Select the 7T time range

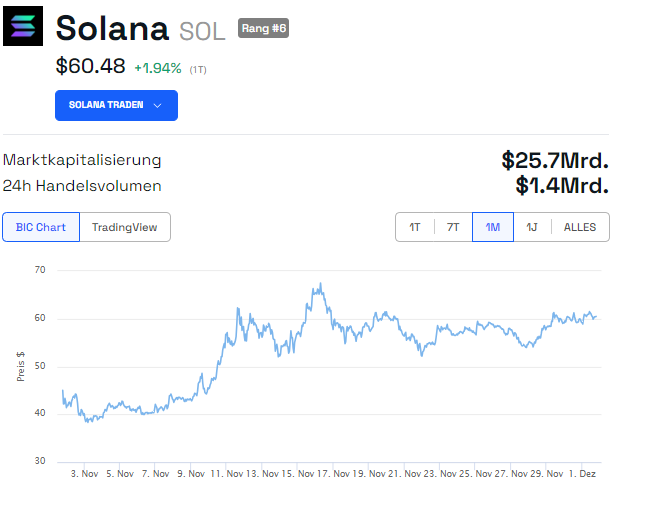pyautogui.click(x=453, y=227)
